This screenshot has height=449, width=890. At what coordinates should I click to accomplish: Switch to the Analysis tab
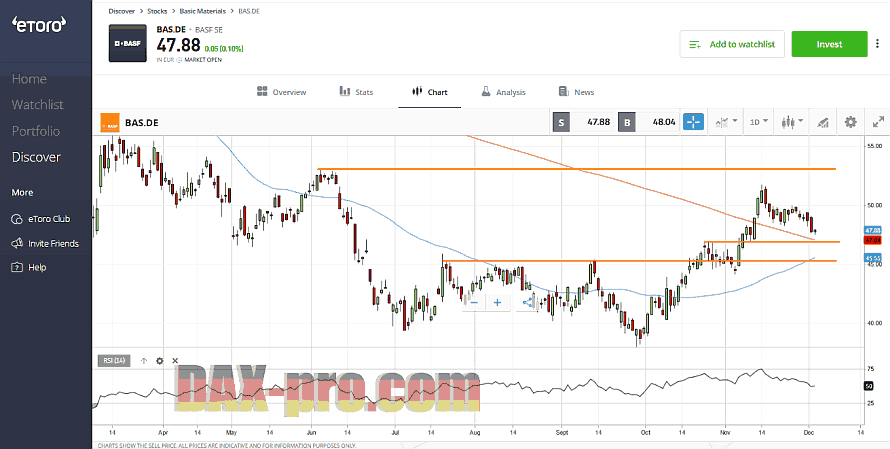coord(503,92)
